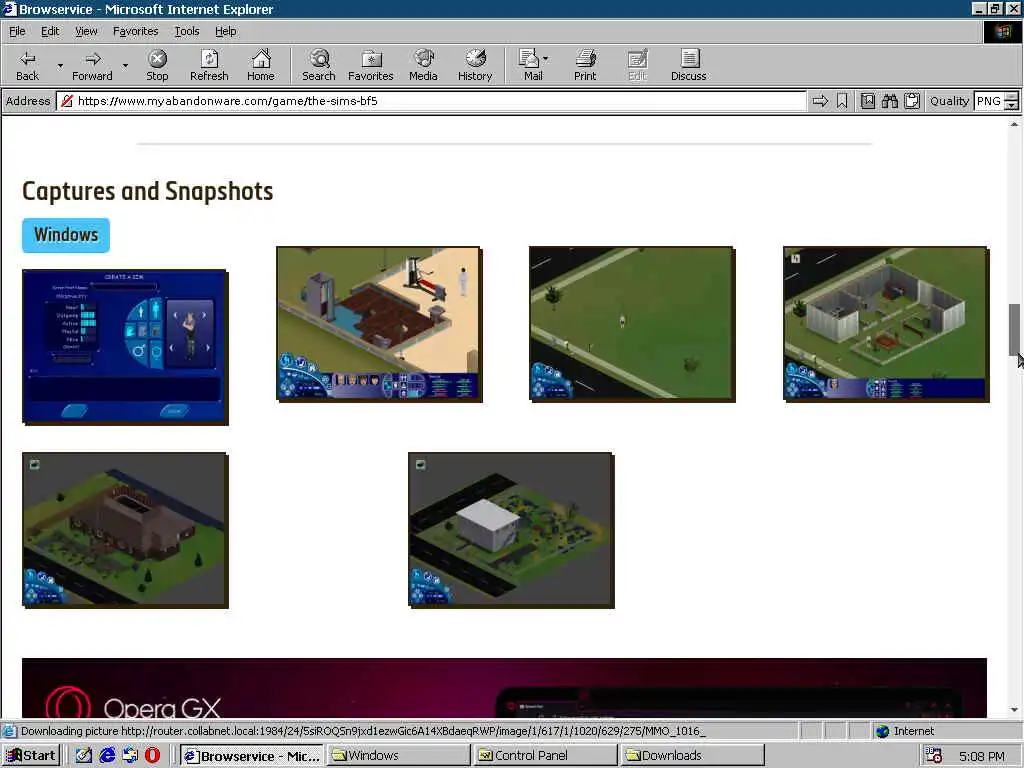This screenshot has width=1024, height=768.
Task: Stop the page from loading
Action: (x=157, y=65)
